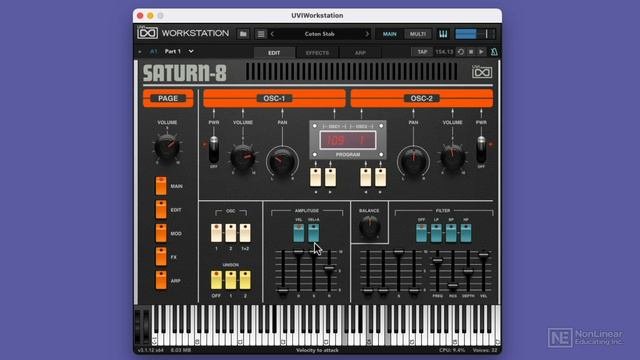This screenshot has height=360, width=640.
Task: Click the amplitude release slider
Action: (x=329, y=268)
